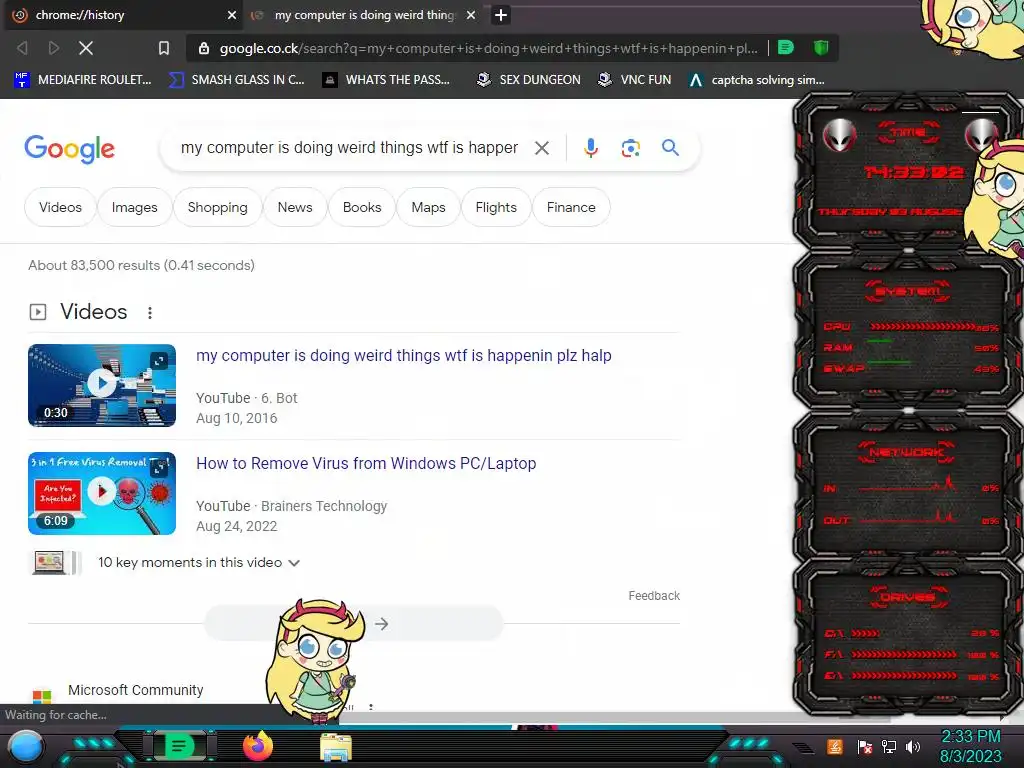Play the 0:30 video thumbnail
The width and height of the screenshot is (1024, 768).
[102, 385]
